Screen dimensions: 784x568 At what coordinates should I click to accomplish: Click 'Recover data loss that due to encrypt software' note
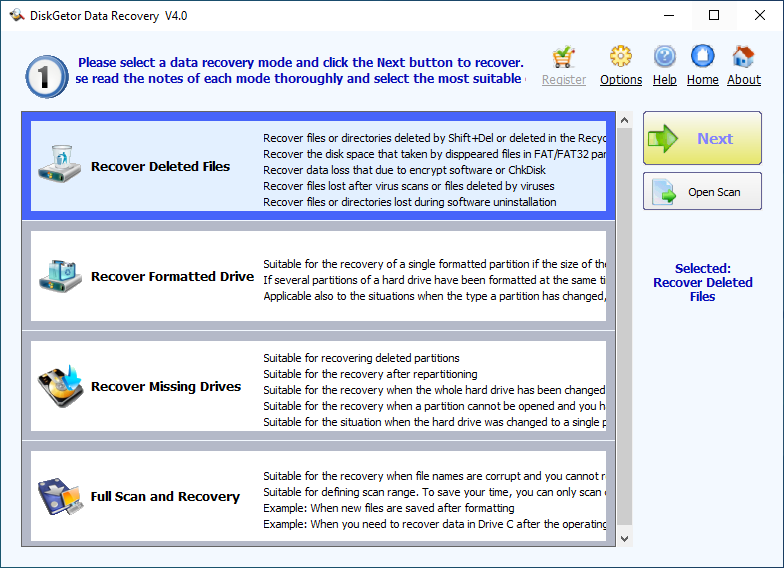(x=404, y=170)
